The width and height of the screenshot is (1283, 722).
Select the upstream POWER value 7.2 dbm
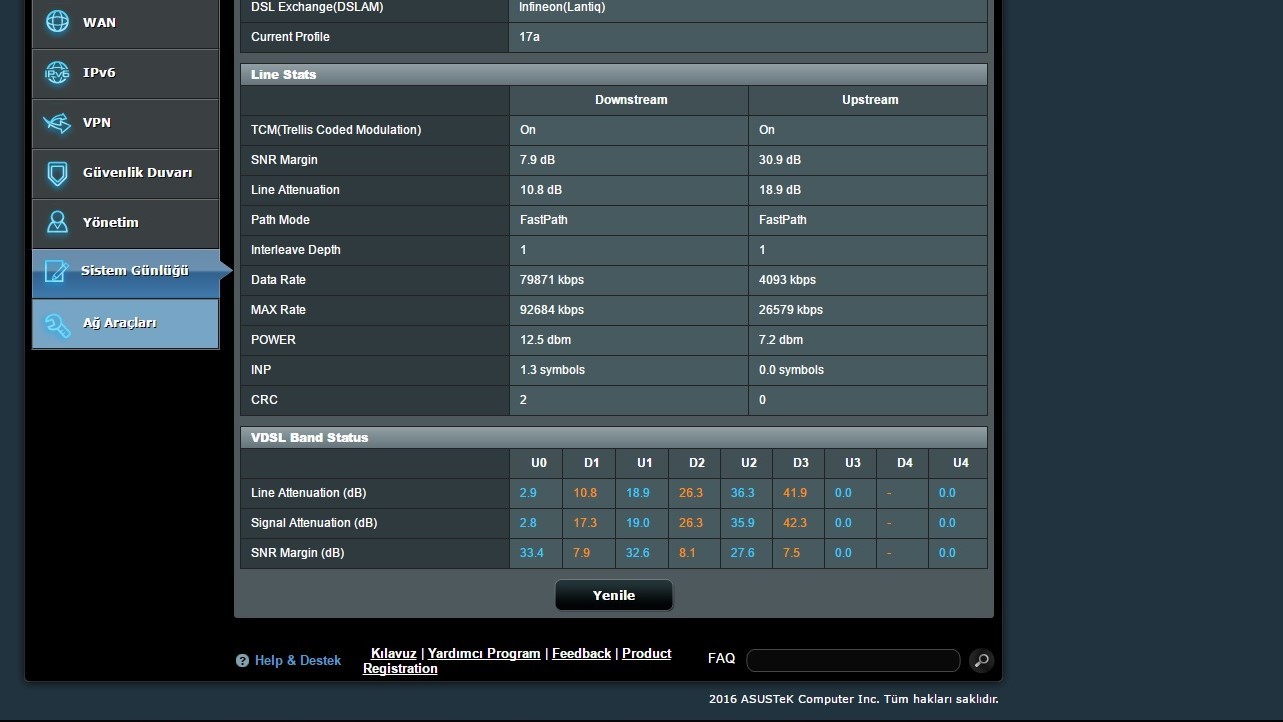tap(781, 340)
